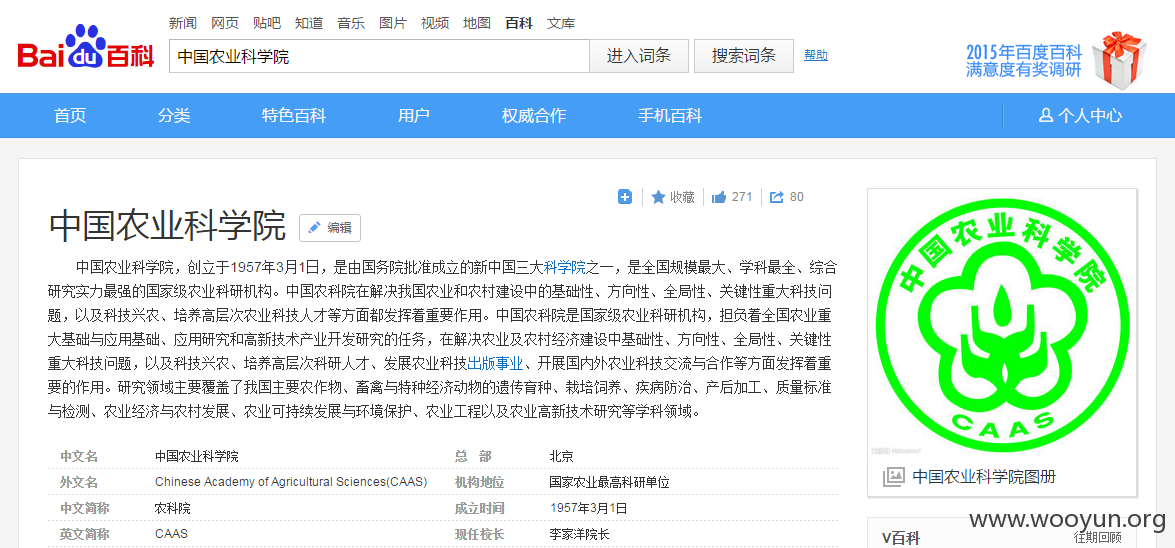Follow the 出版事业 hyperlink in the article
This screenshot has height=548, width=1175.
point(495,364)
